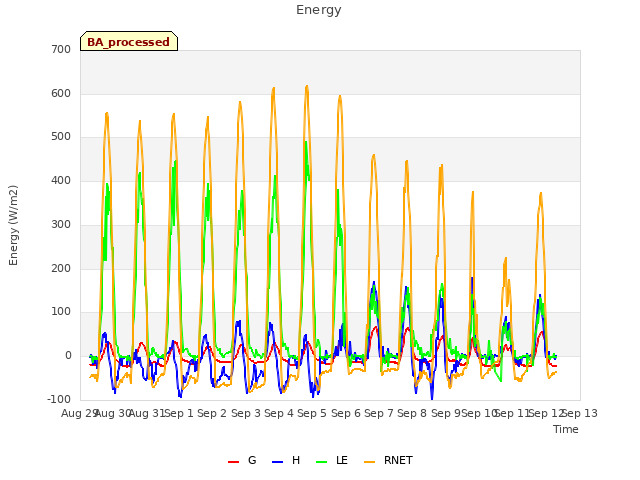Click the Sep 7 x-axis date label
This screenshot has width=640, height=480.
(x=379, y=413)
